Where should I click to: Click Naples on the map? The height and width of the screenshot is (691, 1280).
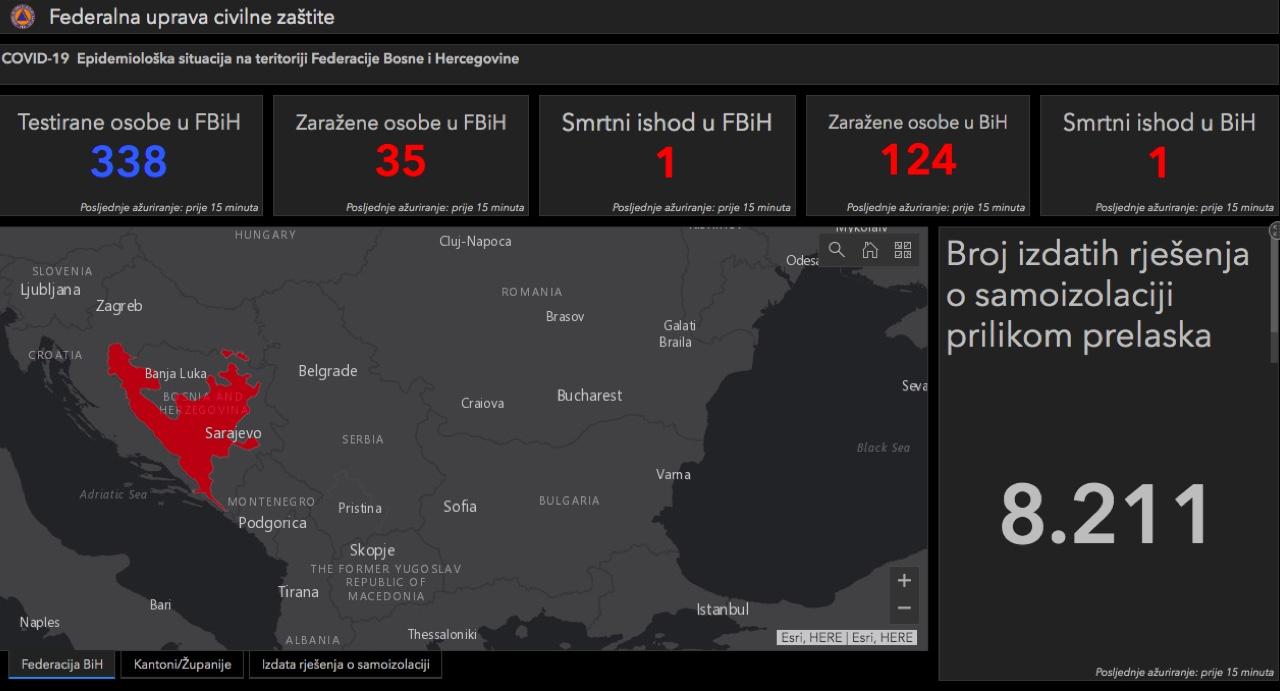[x=40, y=623]
